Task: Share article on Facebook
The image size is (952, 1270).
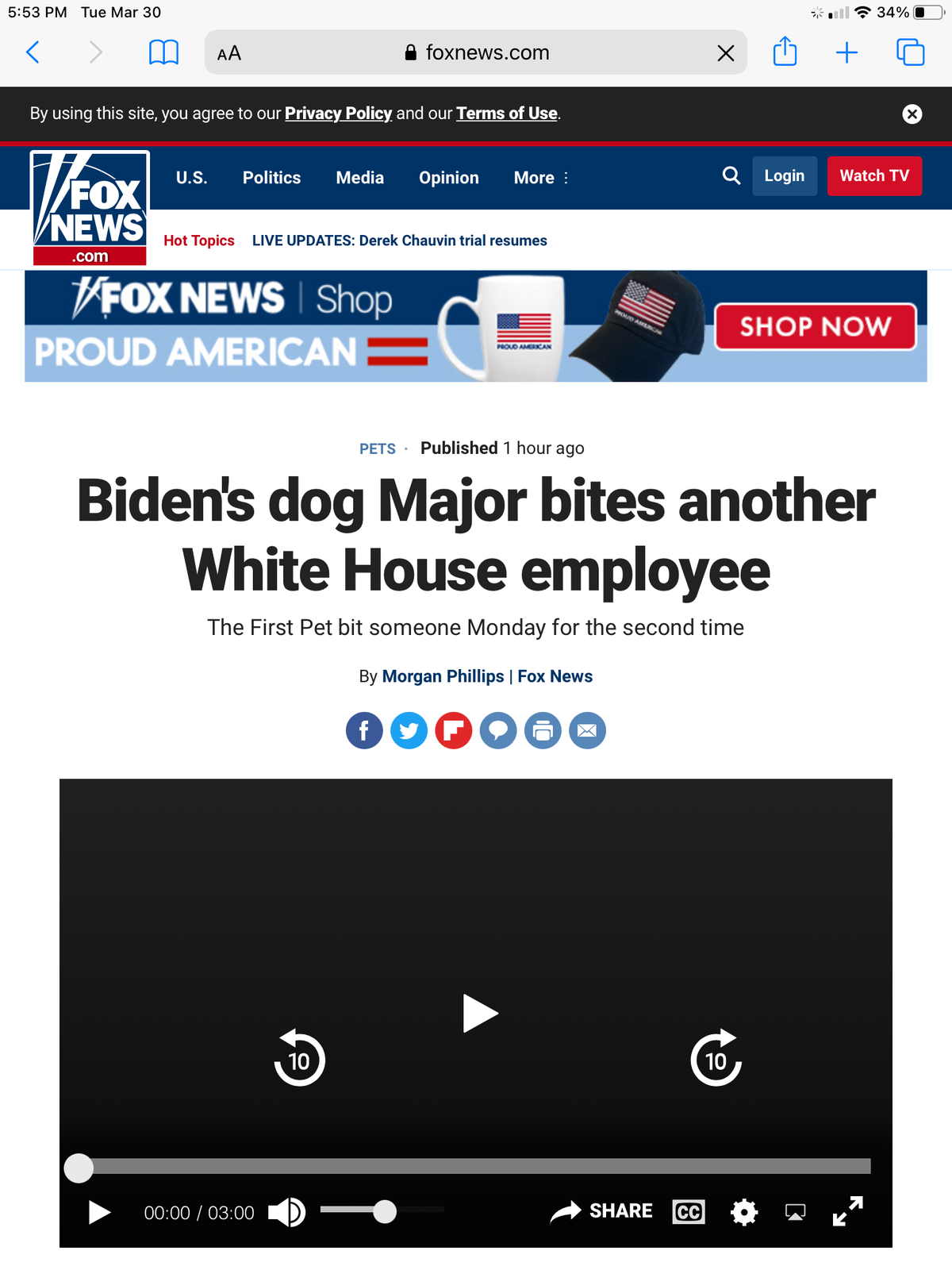Action: [364, 730]
